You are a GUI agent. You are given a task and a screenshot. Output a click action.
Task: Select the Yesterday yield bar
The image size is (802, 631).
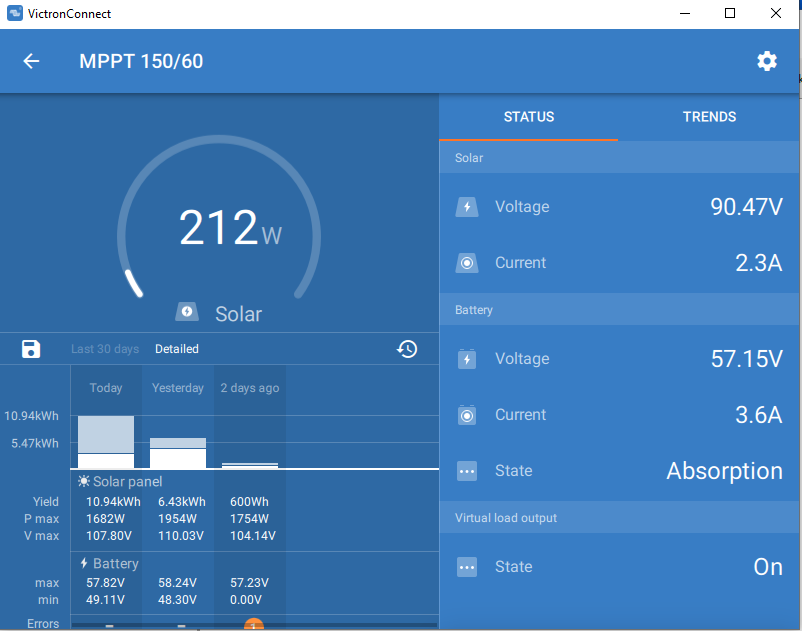178,453
